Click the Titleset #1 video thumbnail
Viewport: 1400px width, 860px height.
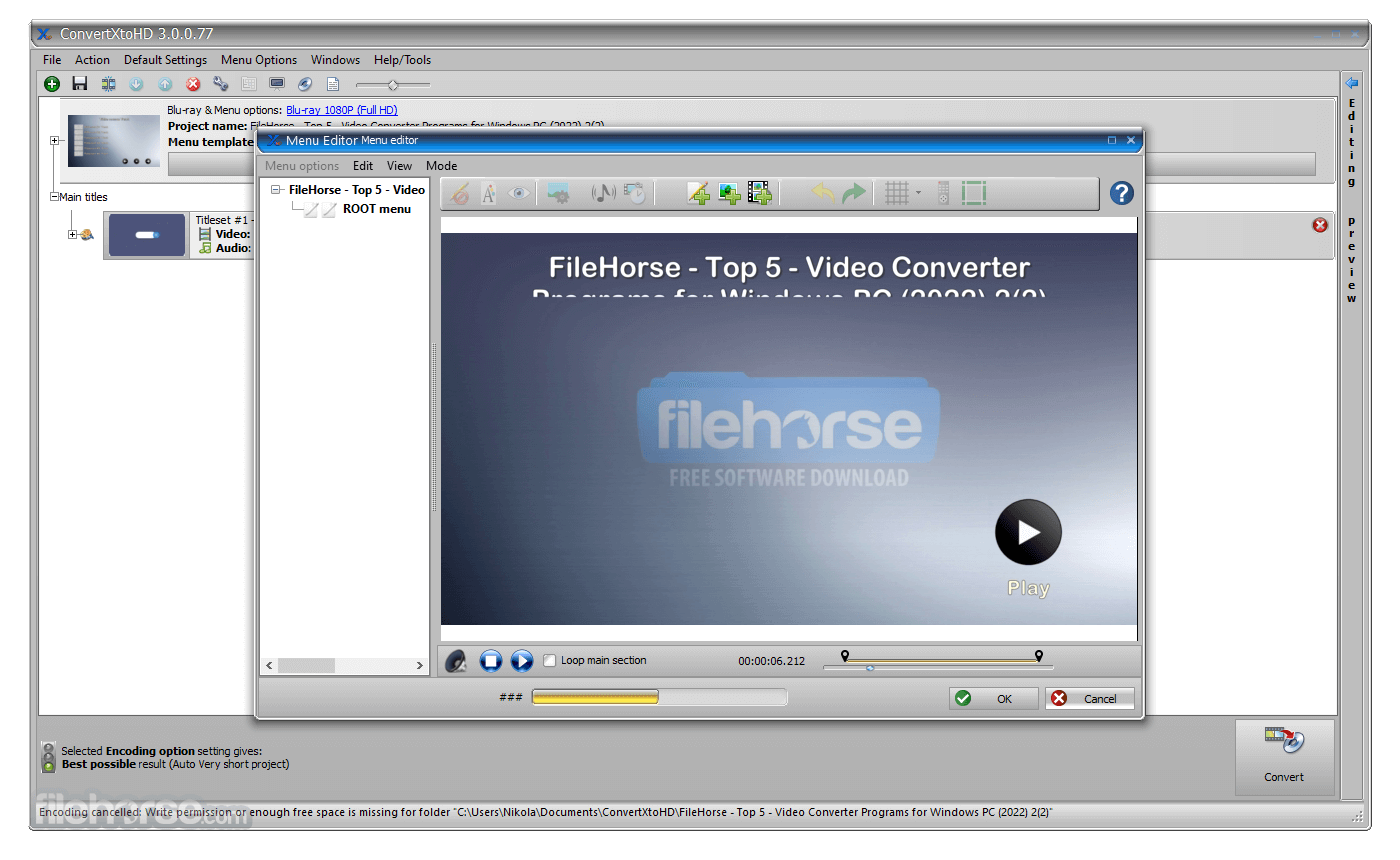pyautogui.click(x=147, y=235)
